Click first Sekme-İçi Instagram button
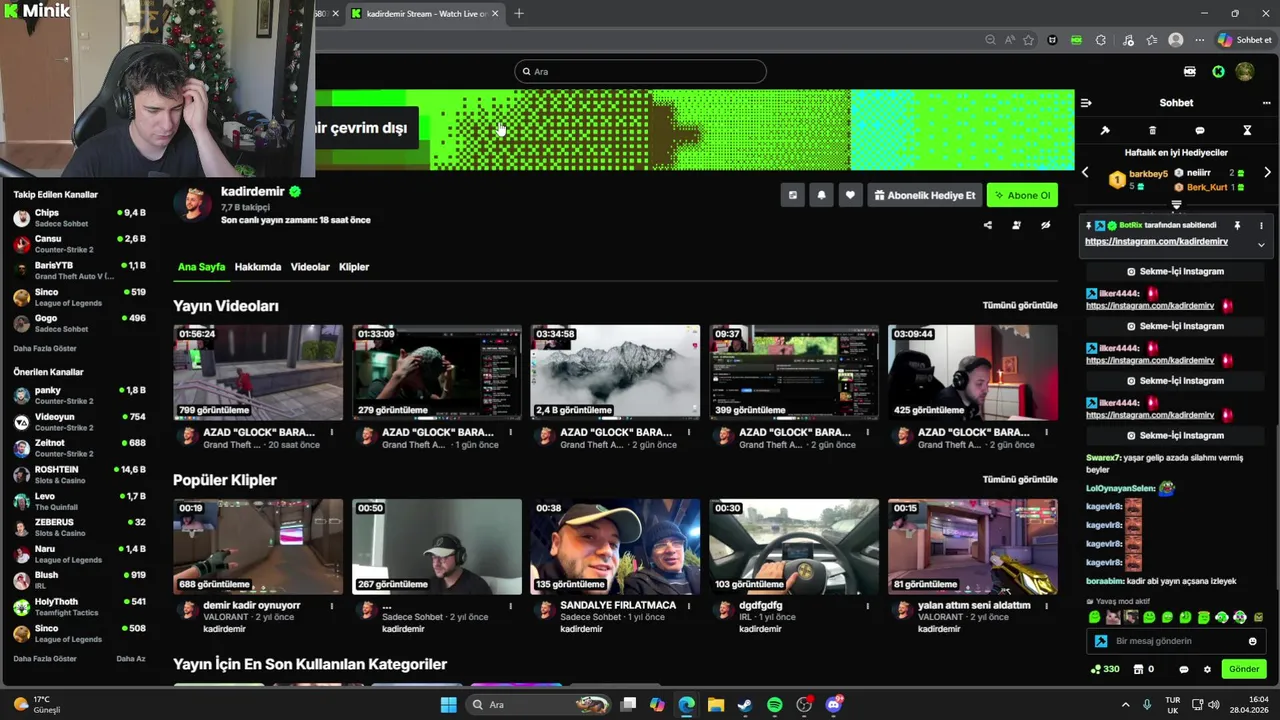Viewport: 1280px width, 720px height. point(1175,271)
